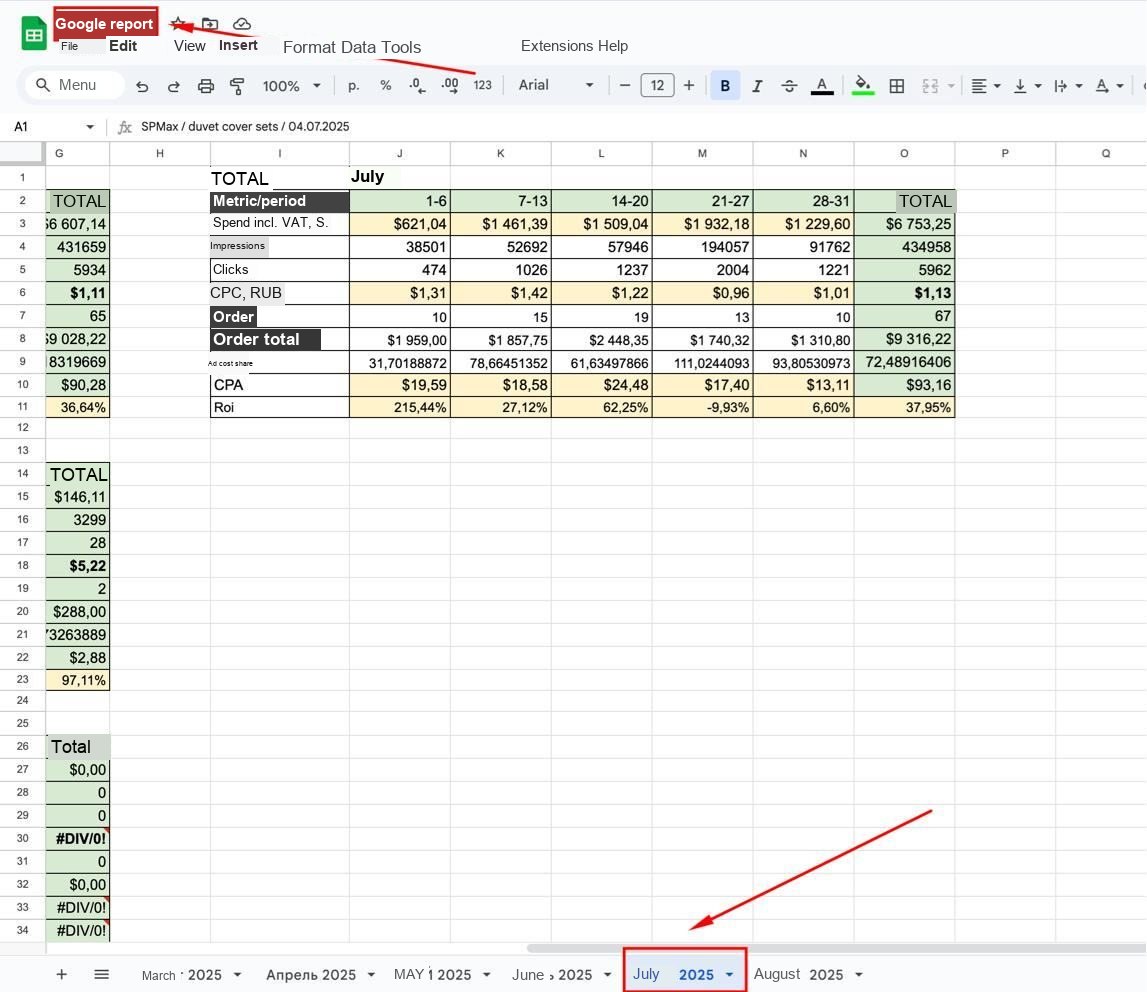The height and width of the screenshot is (992, 1147).
Task: Click the Undo arrow
Action: pos(142,86)
